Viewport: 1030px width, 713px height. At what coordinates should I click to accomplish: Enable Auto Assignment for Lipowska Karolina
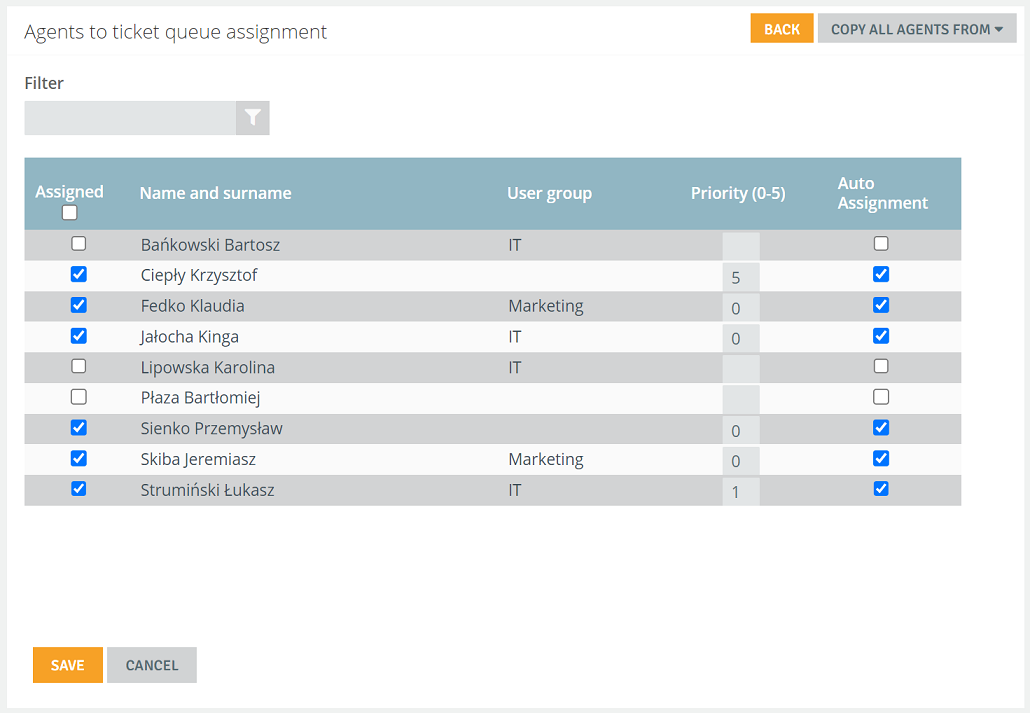click(882, 366)
